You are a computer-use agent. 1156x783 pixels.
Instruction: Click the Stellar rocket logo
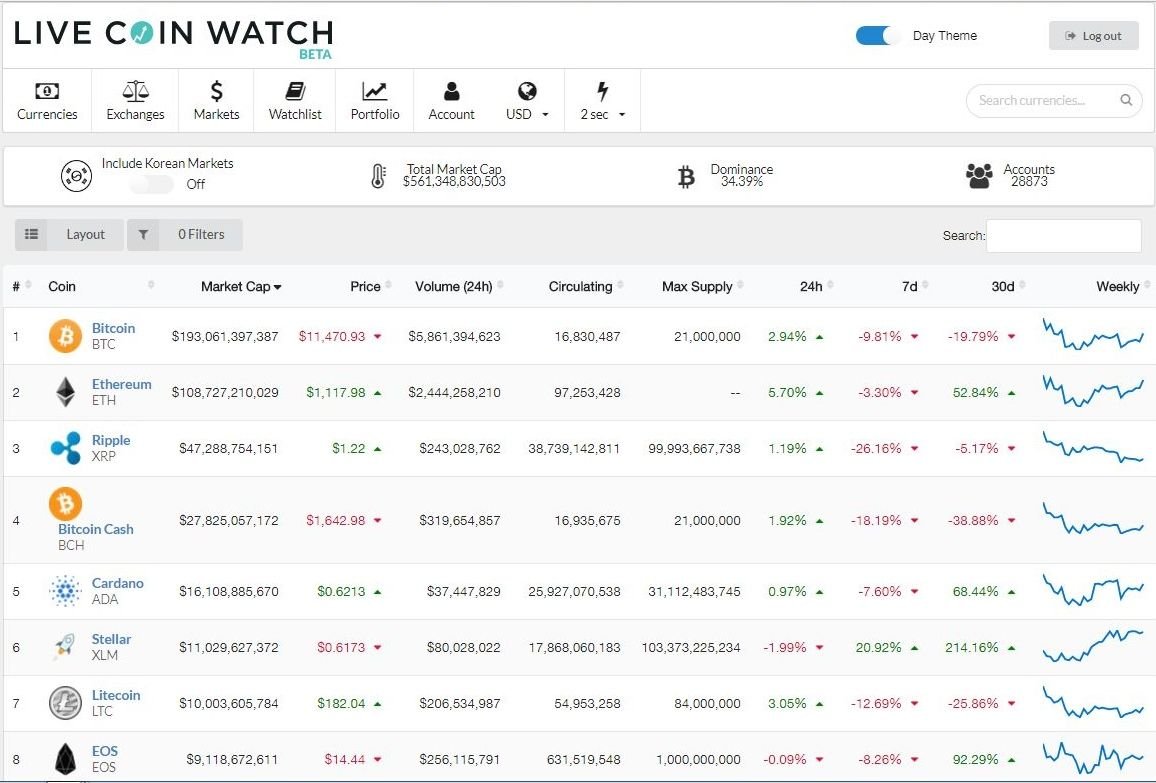[x=66, y=647]
